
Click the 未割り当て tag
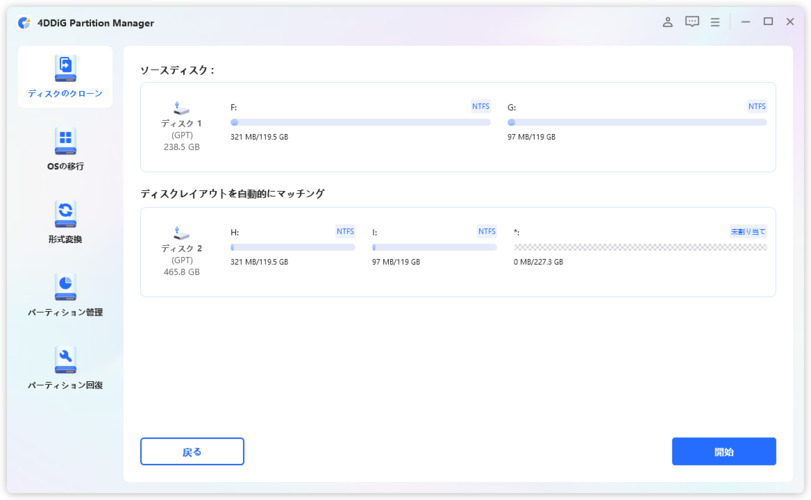748,232
